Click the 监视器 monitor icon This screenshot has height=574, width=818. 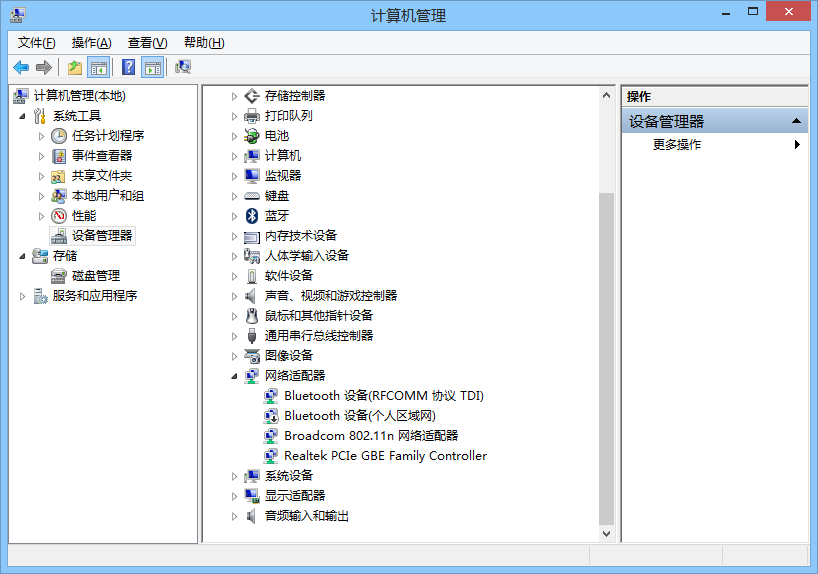252,176
